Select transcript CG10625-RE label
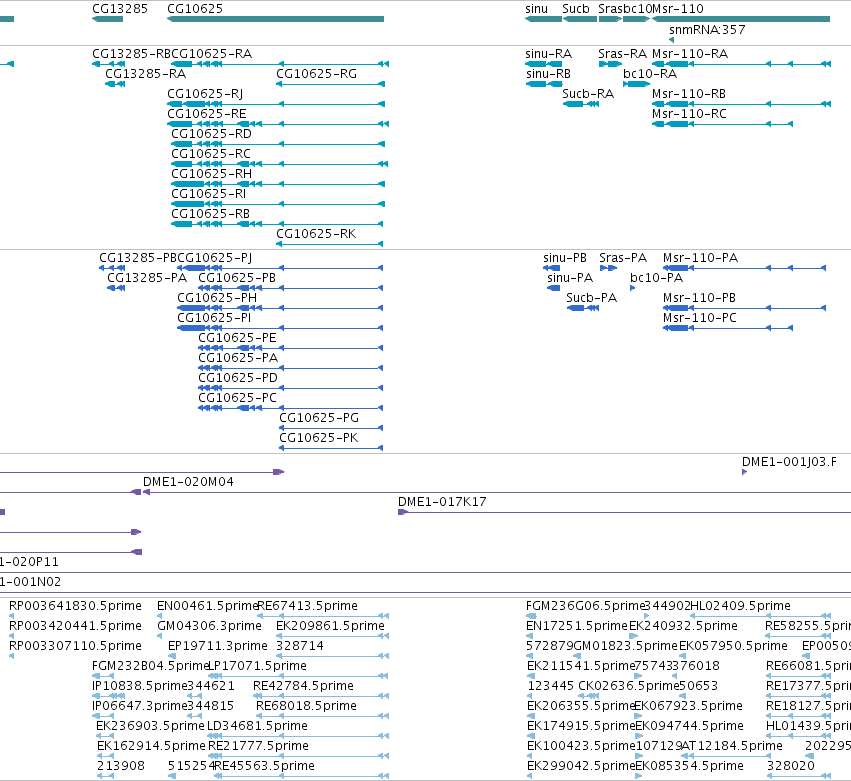This screenshot has width=851, height=781. coord(207,114)
